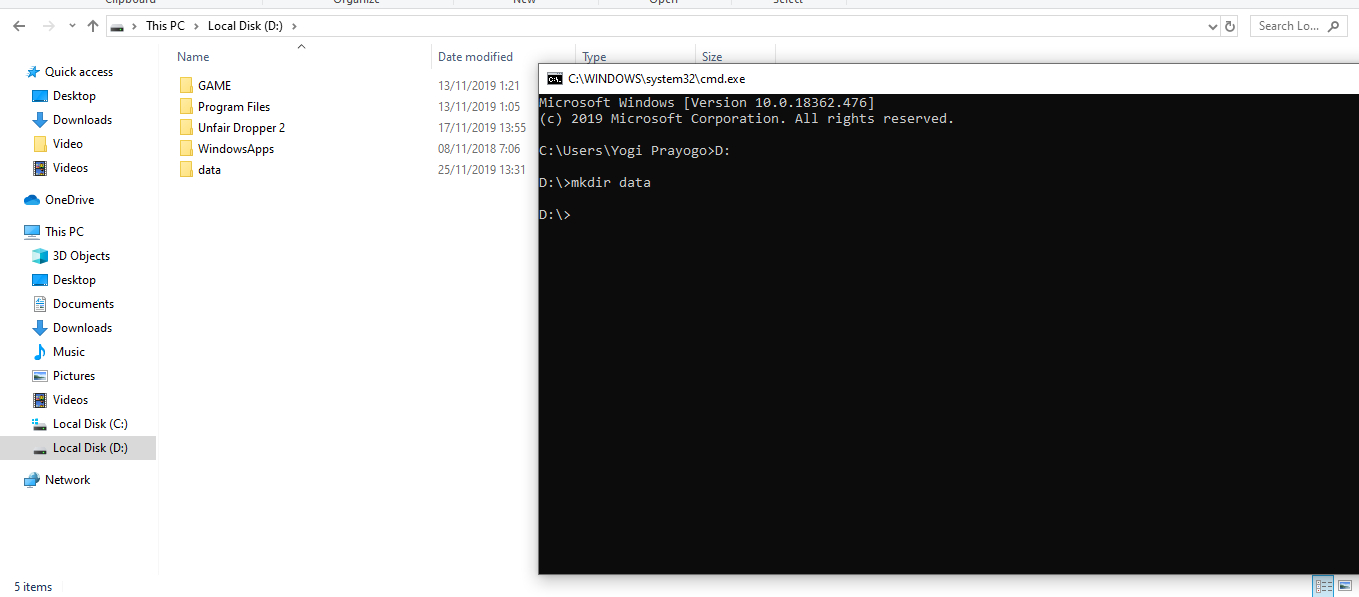This screenshot has width=1359, height=597.
Task: Click date '25/11/2019 13:31' of data
Action: tap(482, 170)
